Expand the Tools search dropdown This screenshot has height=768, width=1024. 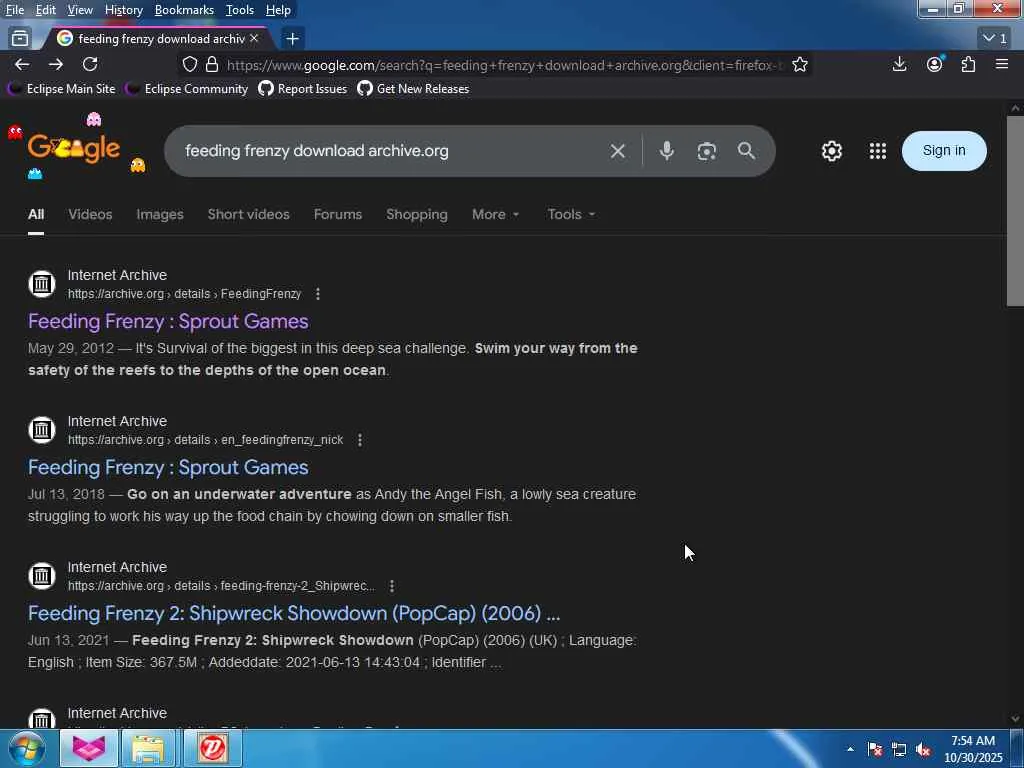[x=571, y=214]
